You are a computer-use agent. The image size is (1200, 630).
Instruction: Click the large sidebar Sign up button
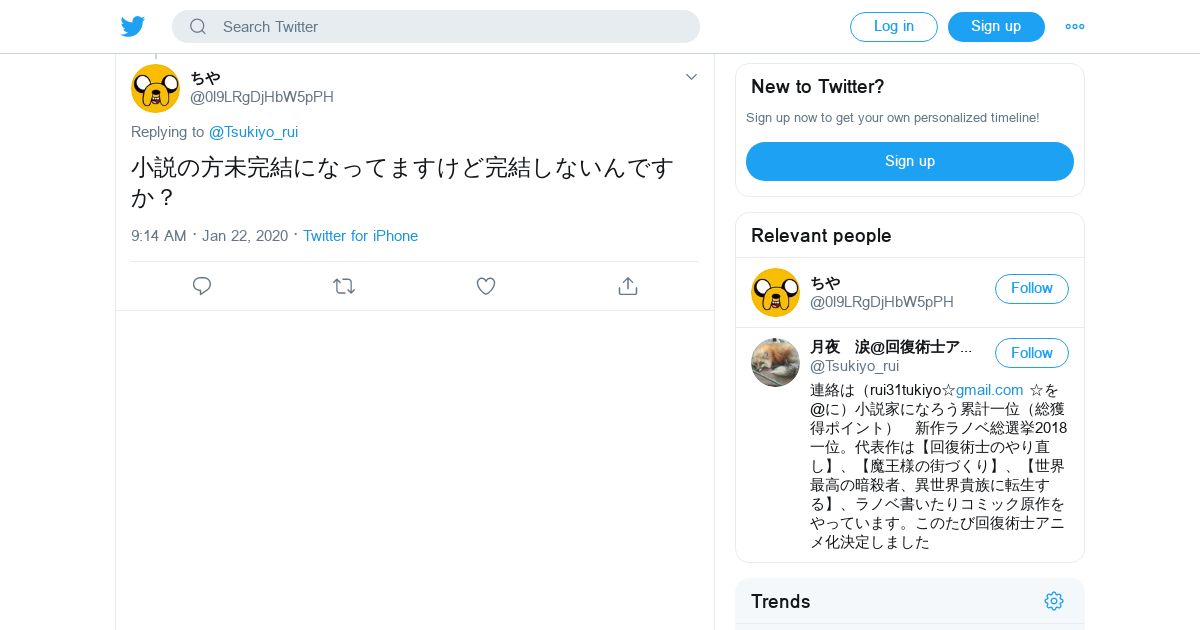pos(909,161)
